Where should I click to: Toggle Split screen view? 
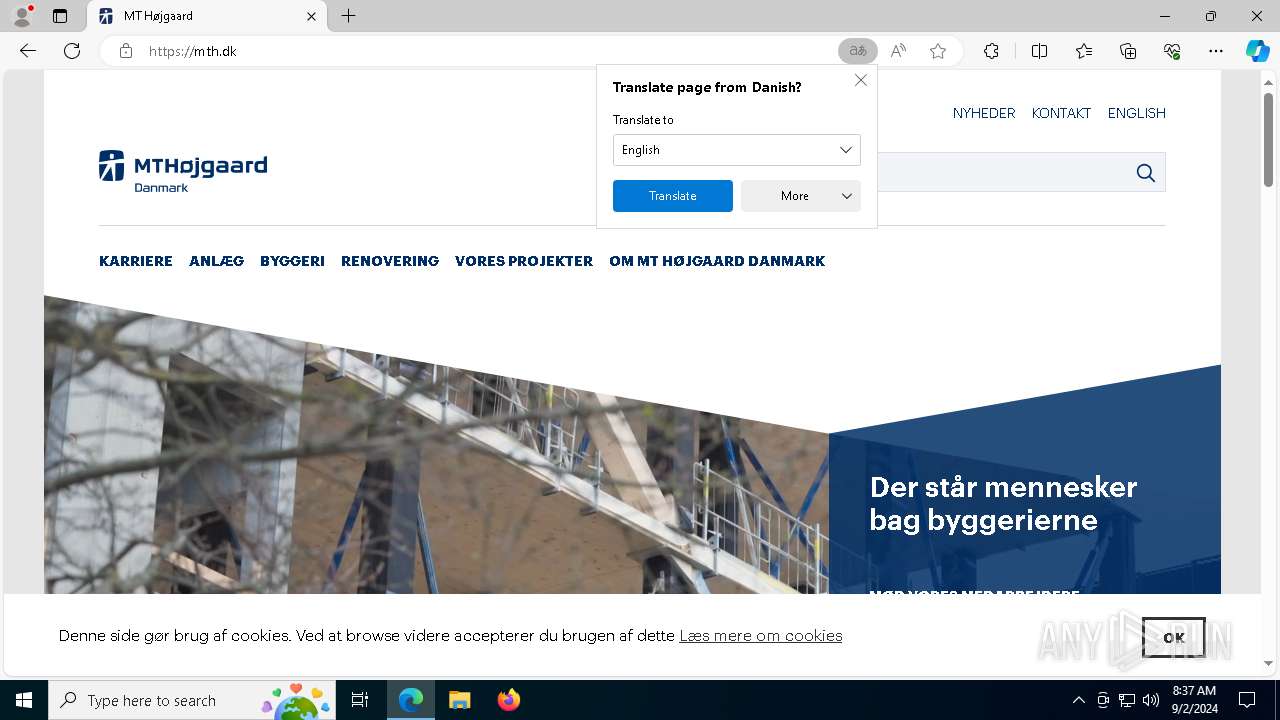point(1039,51)
